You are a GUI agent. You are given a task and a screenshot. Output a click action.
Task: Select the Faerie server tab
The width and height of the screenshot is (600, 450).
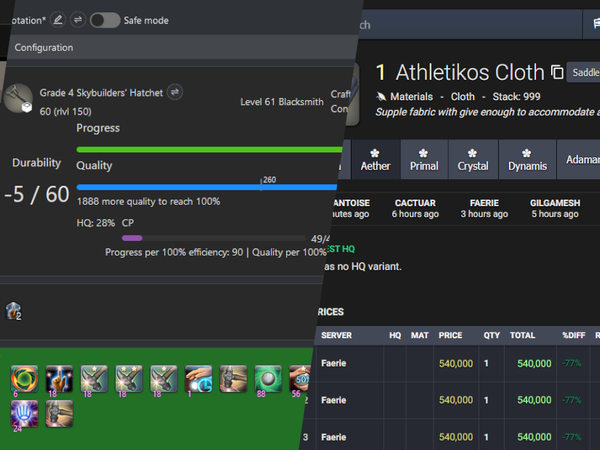(484, 208)
